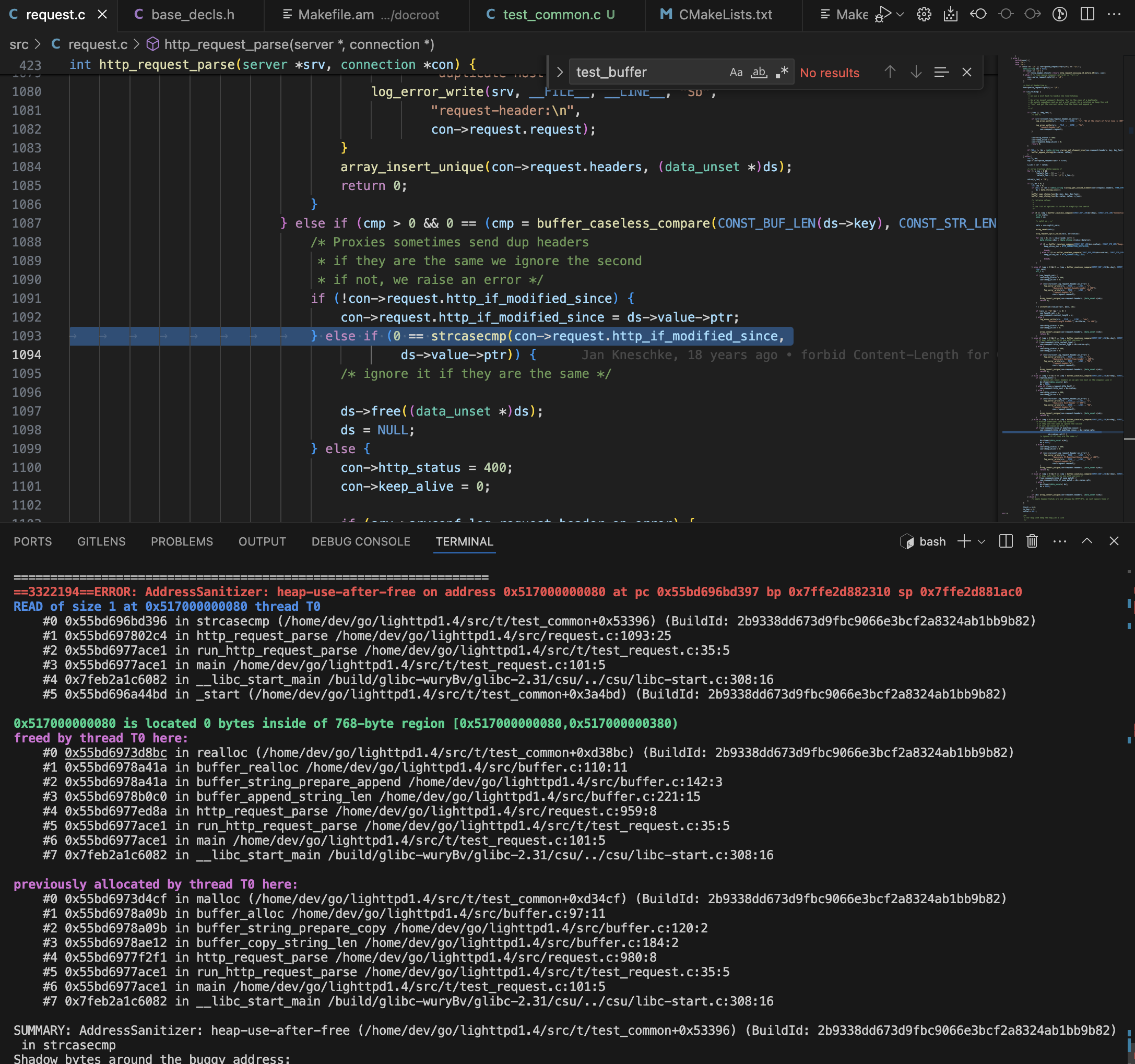Place cursor in the test_buffer search field
The width and height of the screenshot is (1135, 1064).
coord(628,72)
